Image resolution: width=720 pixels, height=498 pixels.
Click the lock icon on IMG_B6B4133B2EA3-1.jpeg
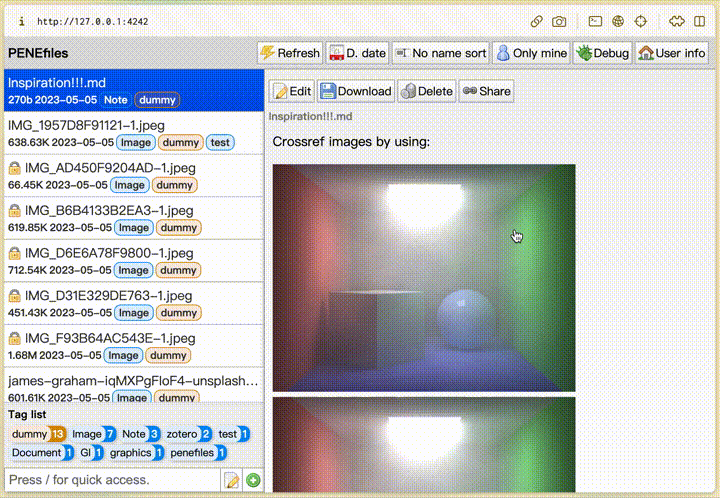tap(15, 211)
